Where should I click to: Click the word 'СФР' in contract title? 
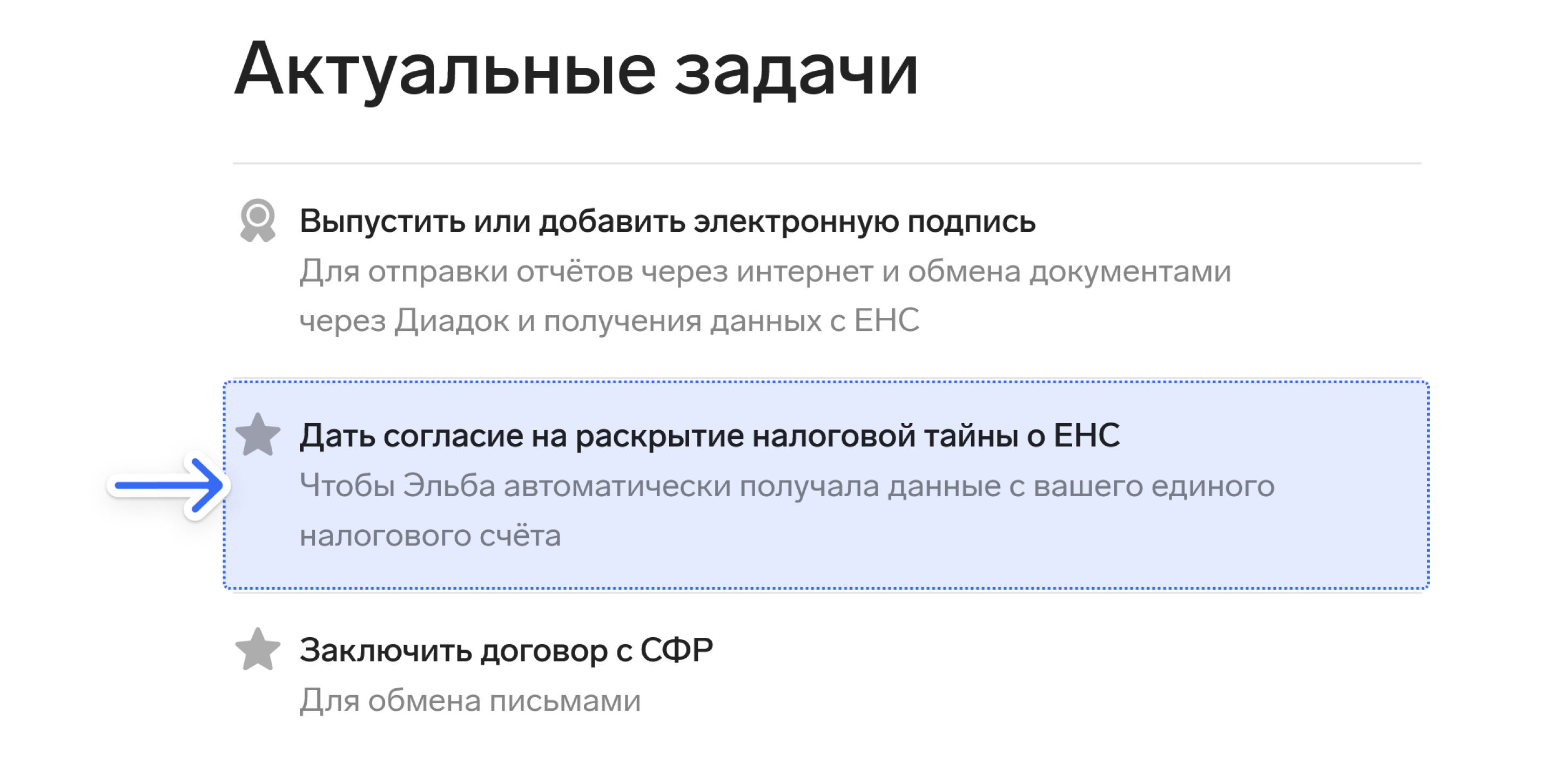coord(676,650)
